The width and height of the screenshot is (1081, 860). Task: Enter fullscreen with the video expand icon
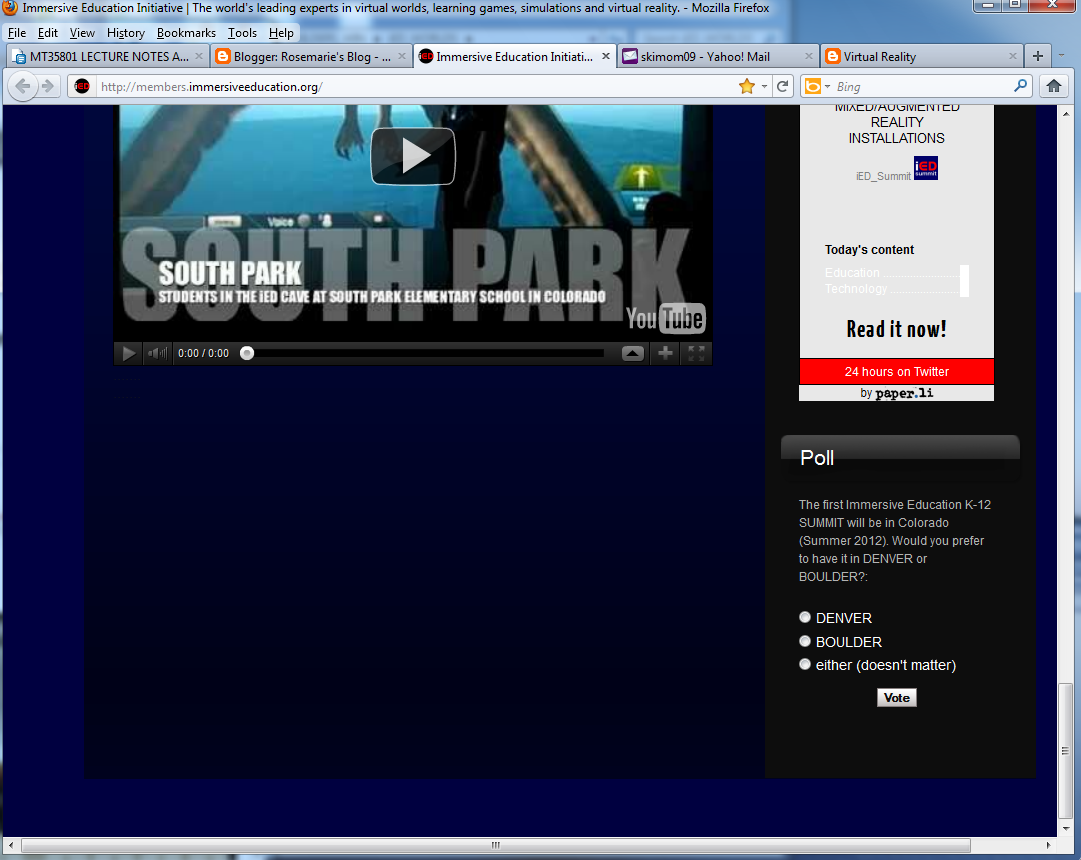(x=696, y=353)
